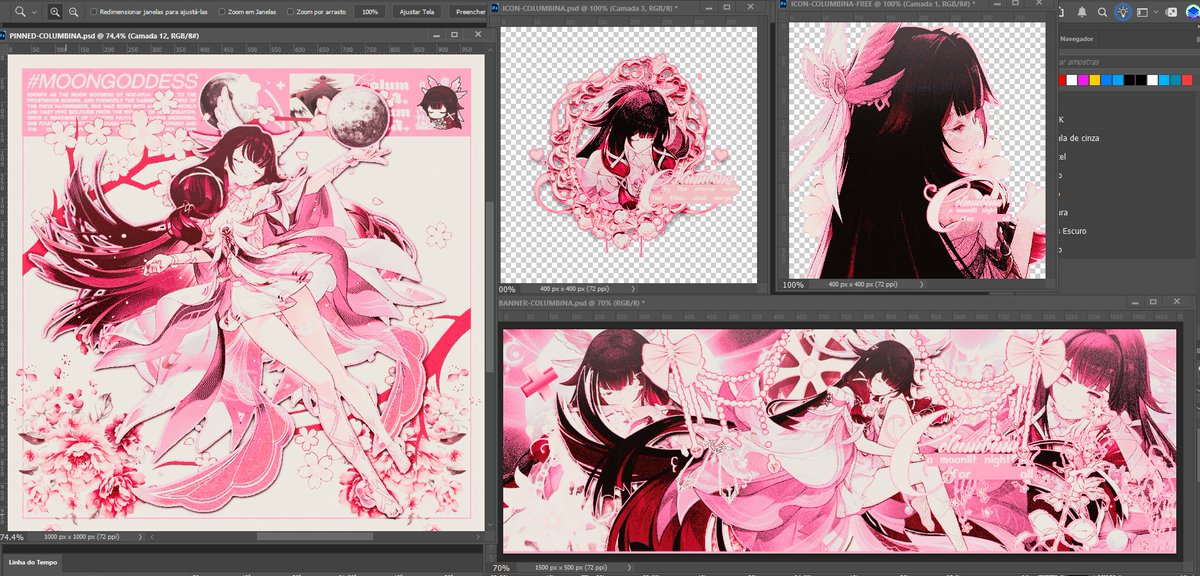The image size is (1200, 576).
Task: Click the Preencher button
Action: [x=470, y=12]
